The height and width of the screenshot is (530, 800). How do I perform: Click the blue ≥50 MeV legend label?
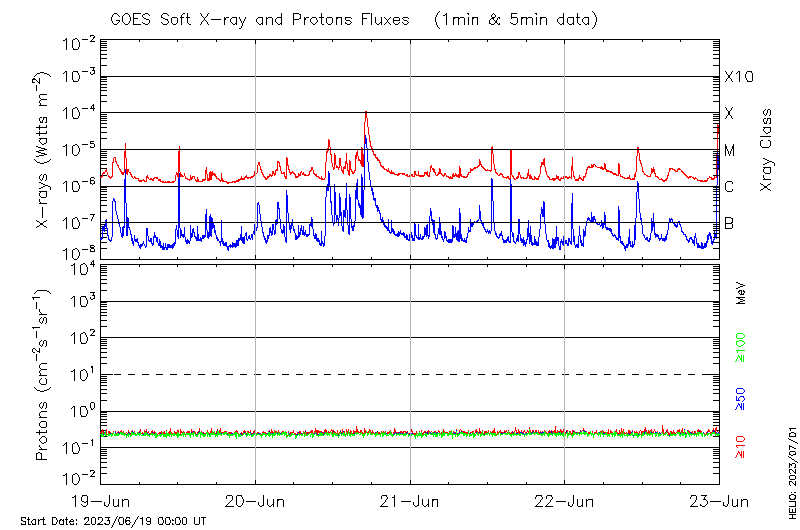coord(741,398)
